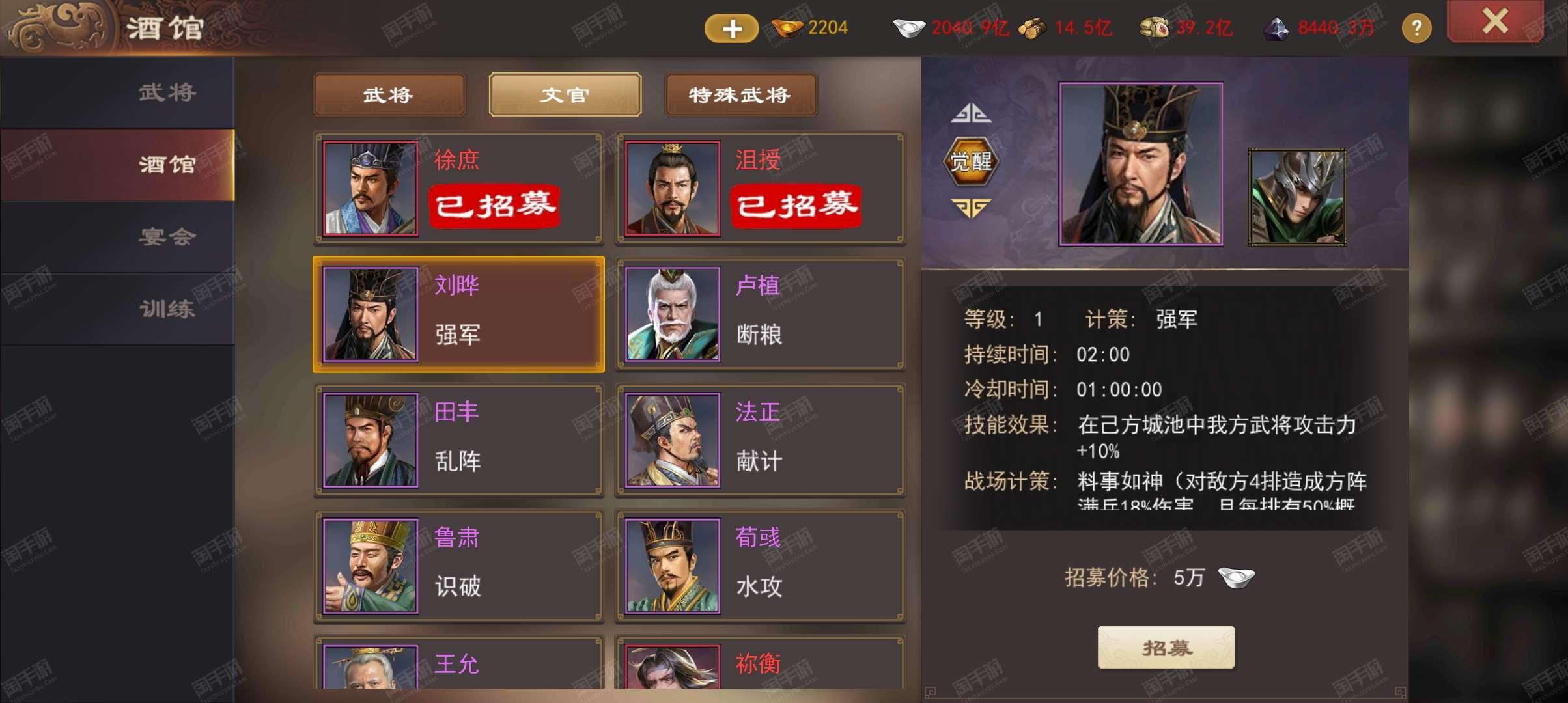Open help with the question mark icon

pyautogui.click(x=1416, y=28)
